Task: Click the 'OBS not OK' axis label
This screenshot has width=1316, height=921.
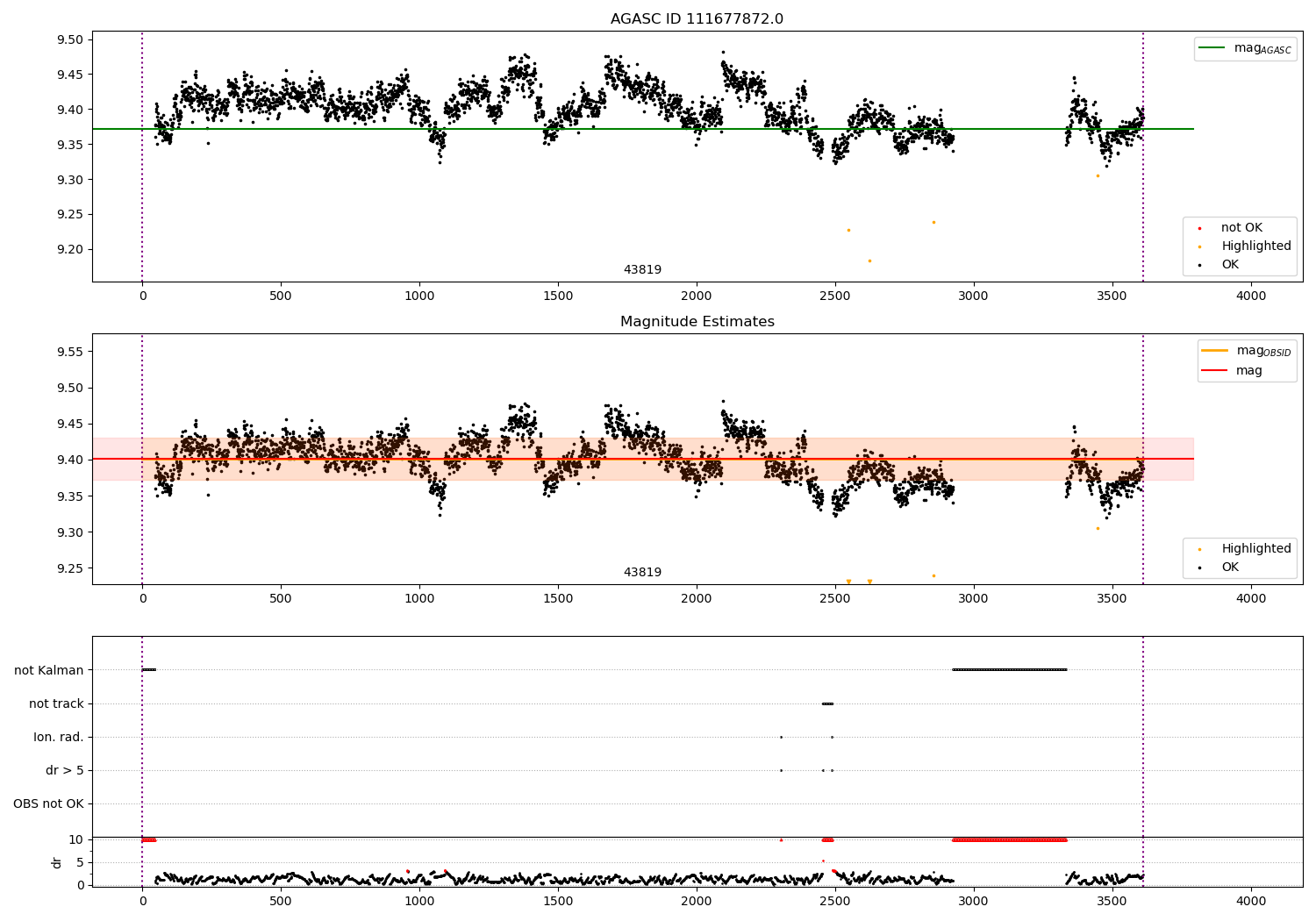Action: [x=48, y=803]
